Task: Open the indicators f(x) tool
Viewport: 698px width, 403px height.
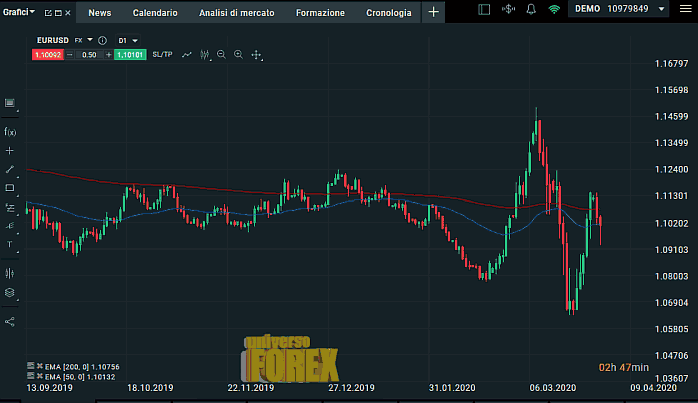Action: click(x=10, y=131)
